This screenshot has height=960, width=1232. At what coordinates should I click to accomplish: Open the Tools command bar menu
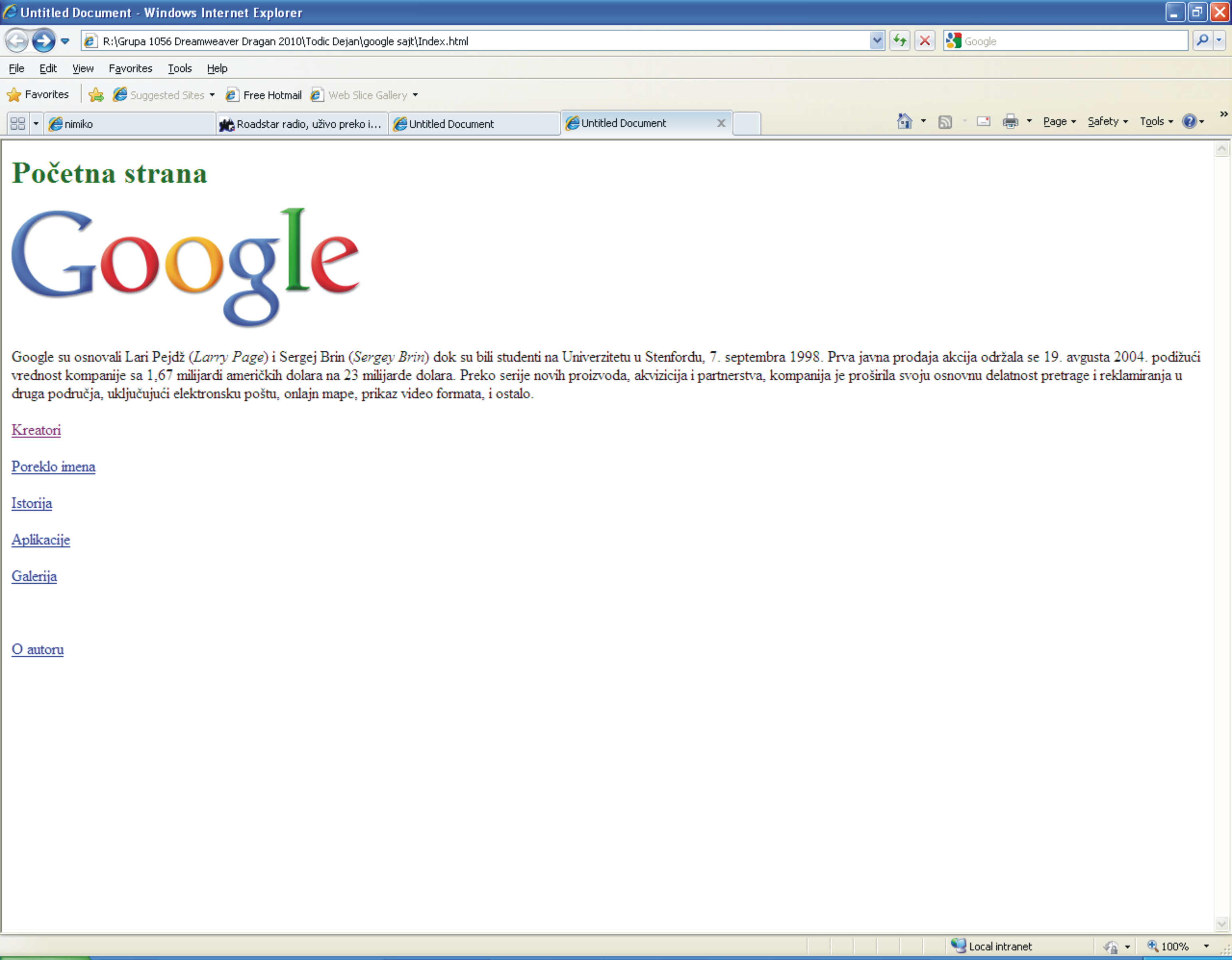pos(1156,122)
